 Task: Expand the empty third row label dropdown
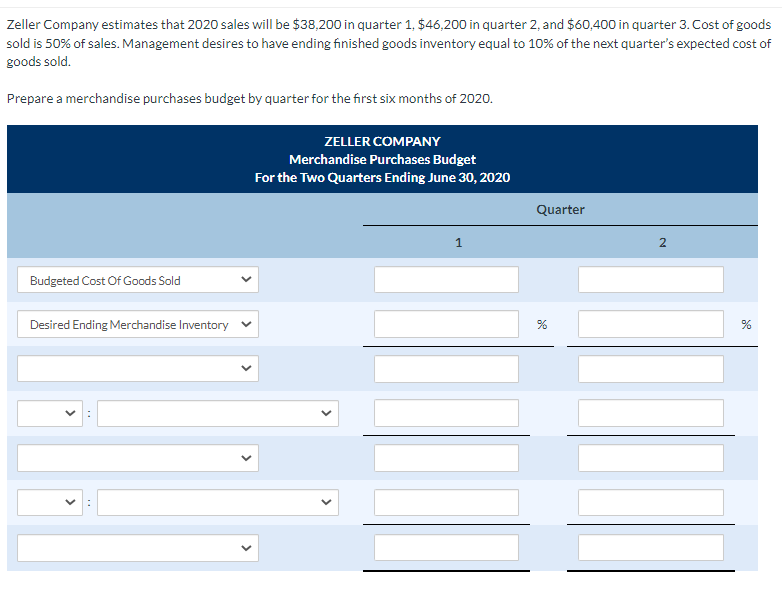point(138,369)
